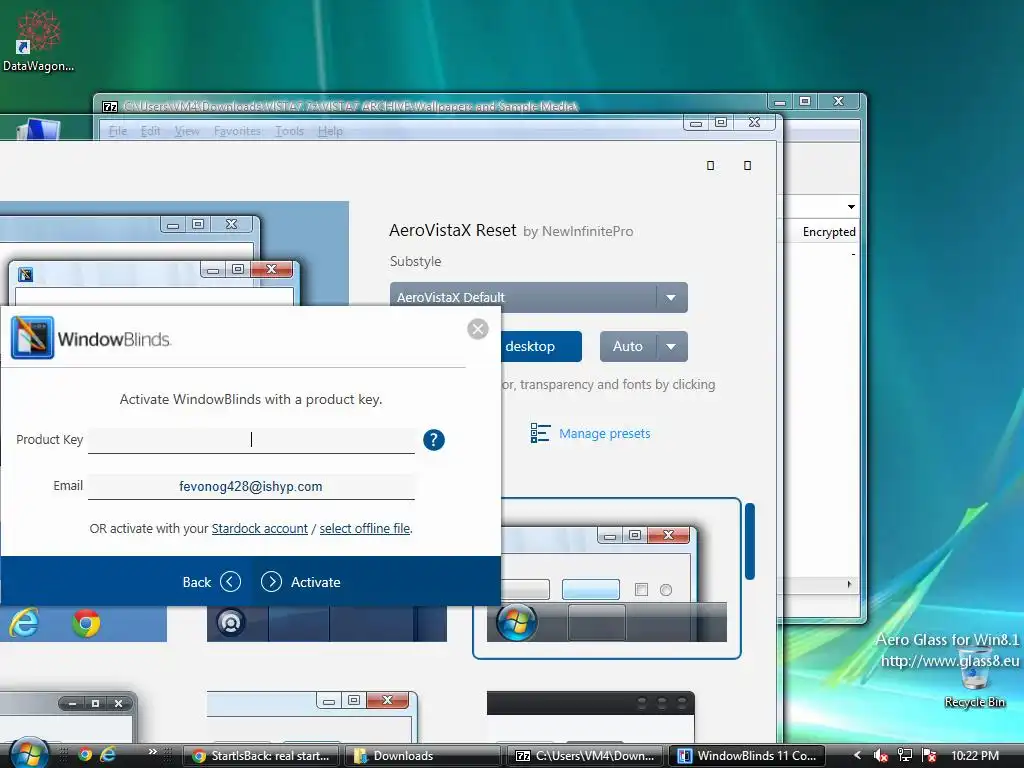The image size is (1024, 768).
Task: Click the muted volume tray icon
Action: pyautogui.click(x=880, y=756)
